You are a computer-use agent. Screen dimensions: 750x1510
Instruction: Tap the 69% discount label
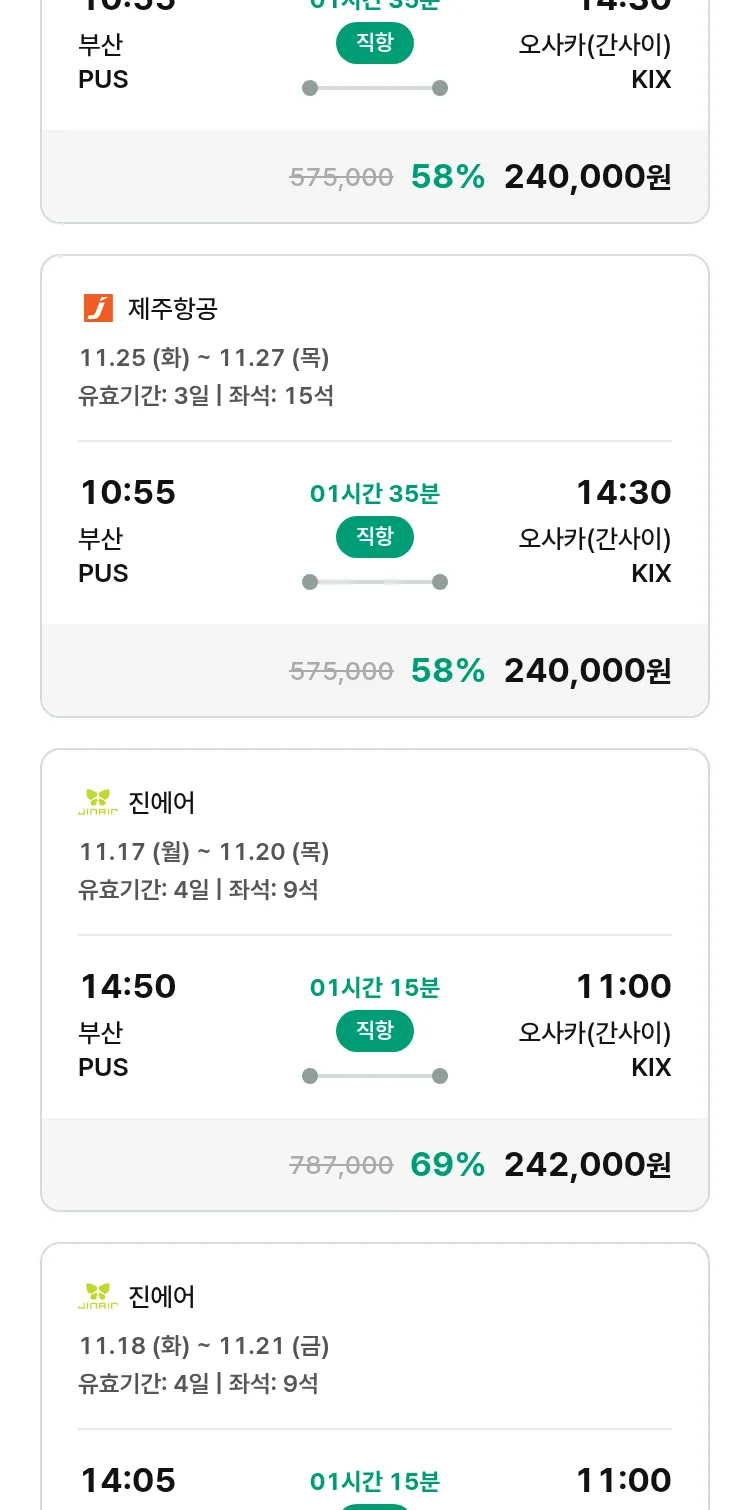(x=447, y=1164)
